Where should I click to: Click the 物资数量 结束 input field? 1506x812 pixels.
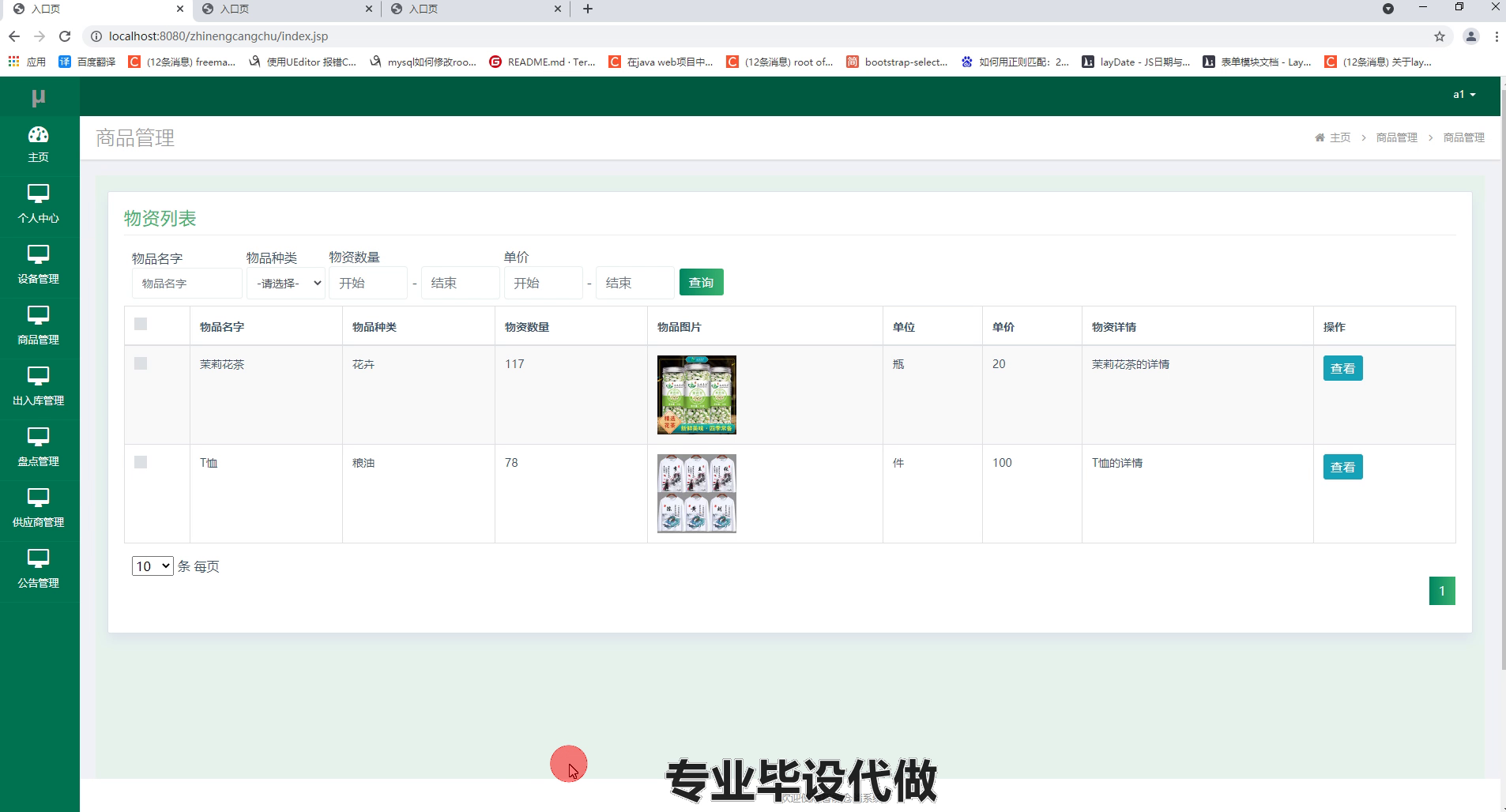[x=461, y=283]
